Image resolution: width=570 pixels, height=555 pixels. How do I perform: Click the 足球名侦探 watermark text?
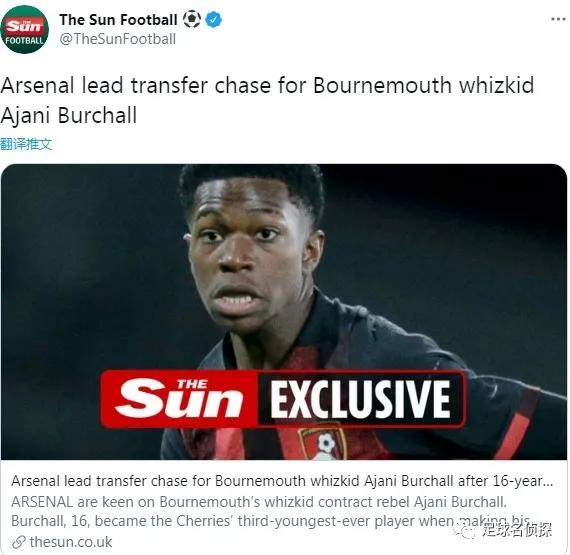(517, 530)
